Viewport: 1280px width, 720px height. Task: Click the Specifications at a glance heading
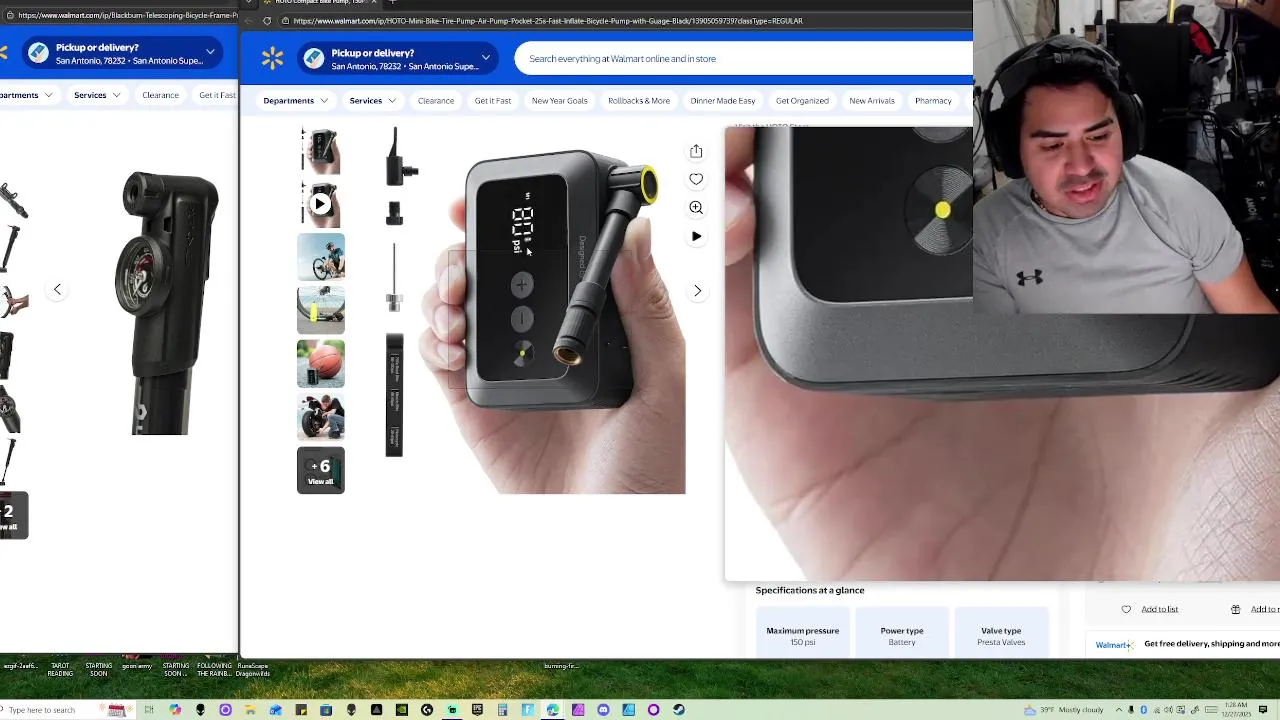pos(810,590)
